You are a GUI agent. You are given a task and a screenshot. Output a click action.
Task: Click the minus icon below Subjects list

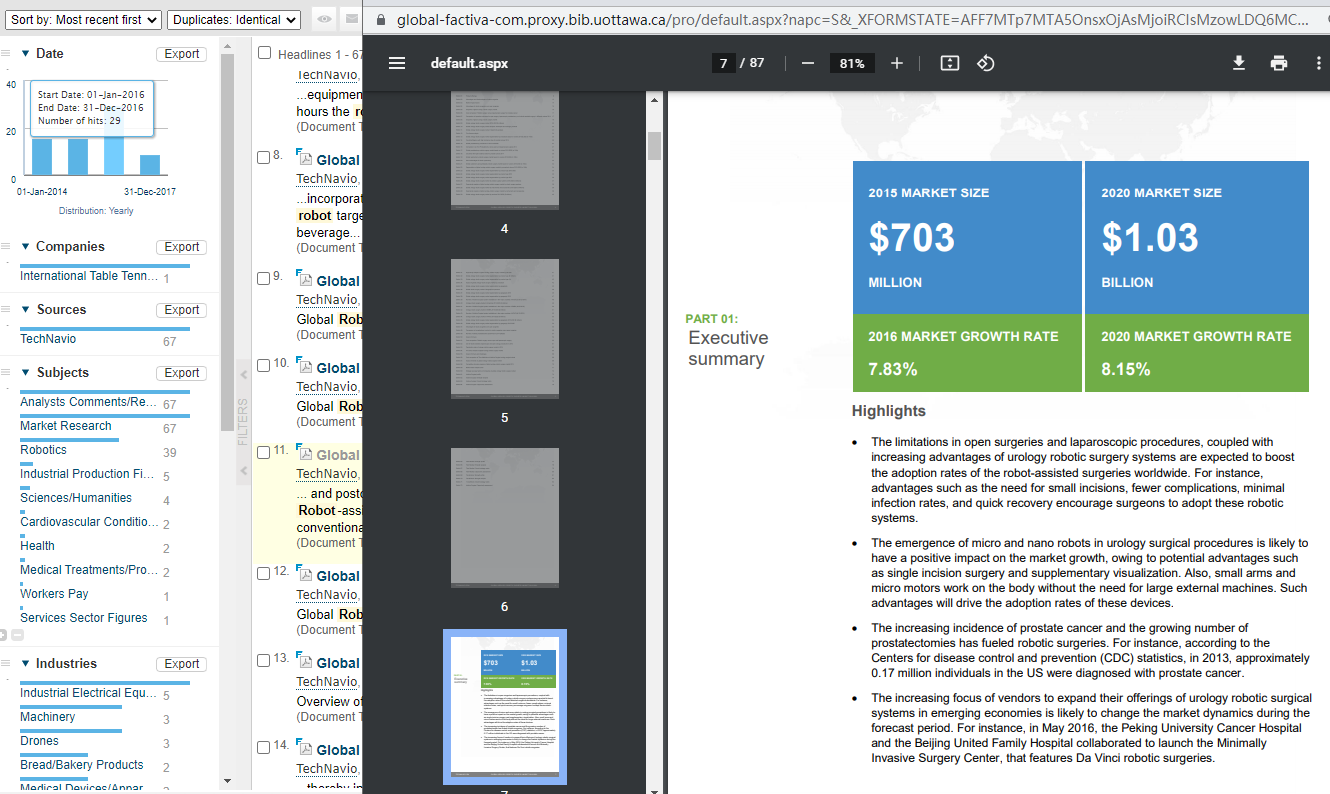[17, 635]
